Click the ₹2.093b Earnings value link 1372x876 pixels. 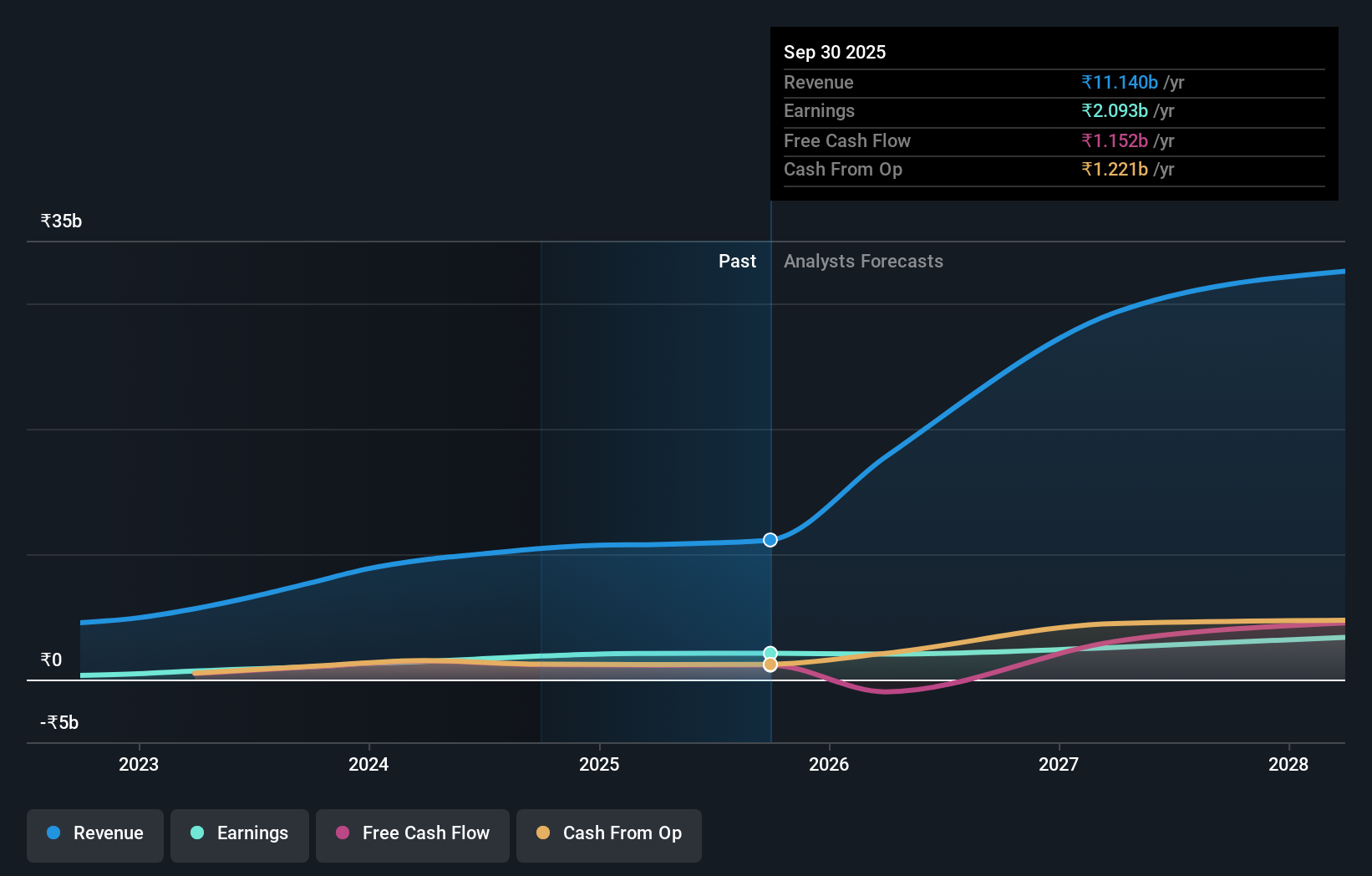(x=1116, y=110)
